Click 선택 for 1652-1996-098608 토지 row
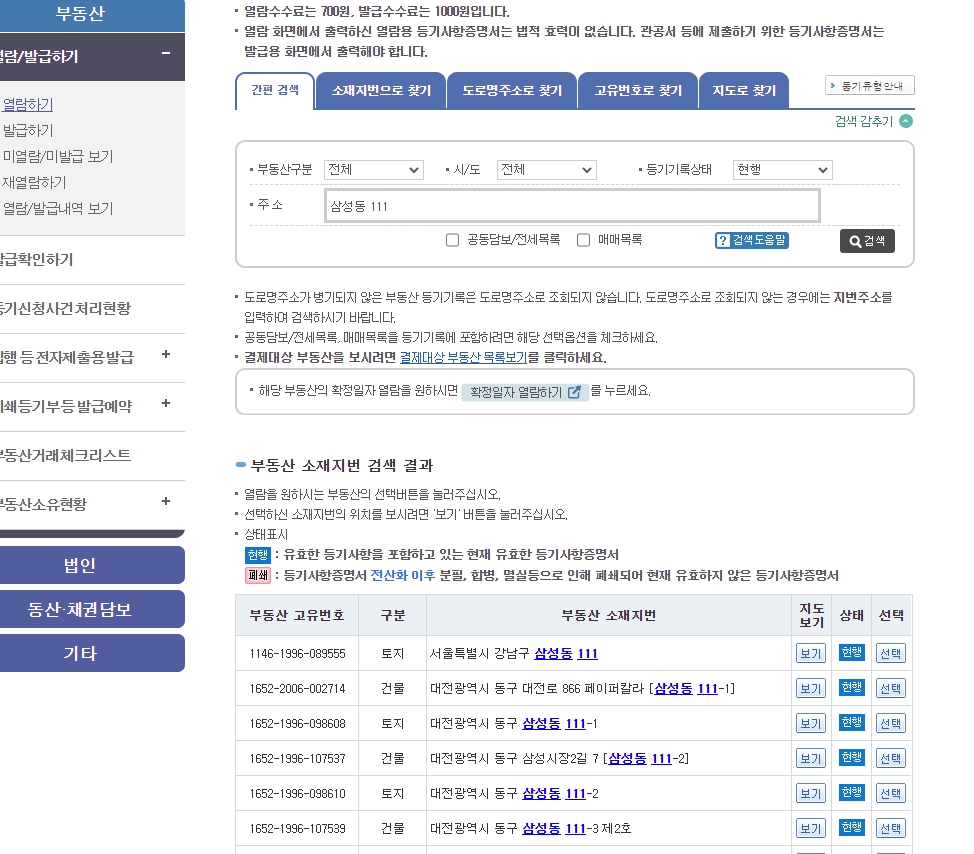 click(891, 724)
